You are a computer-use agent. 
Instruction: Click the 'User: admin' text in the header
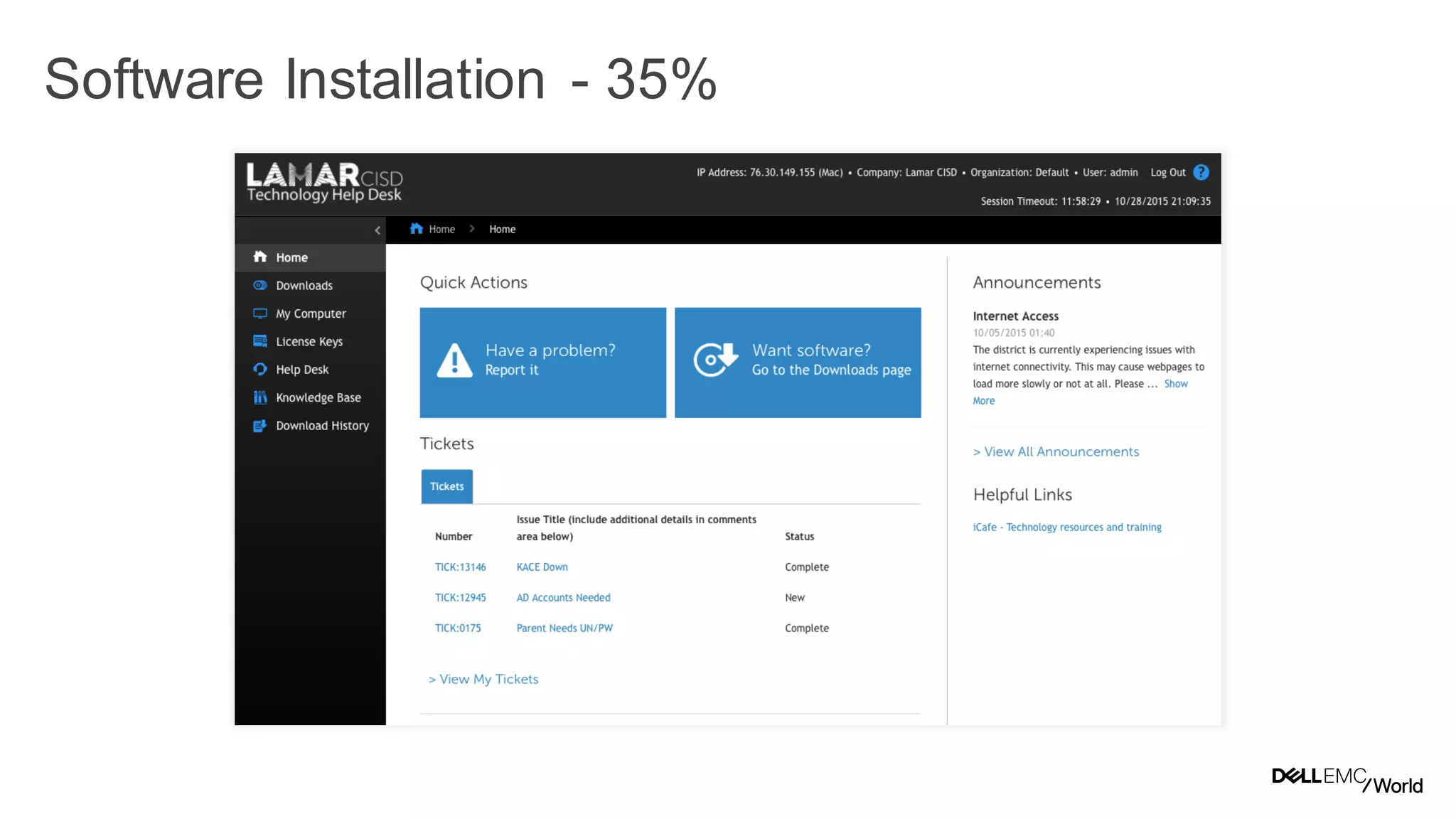point(1110,172)
